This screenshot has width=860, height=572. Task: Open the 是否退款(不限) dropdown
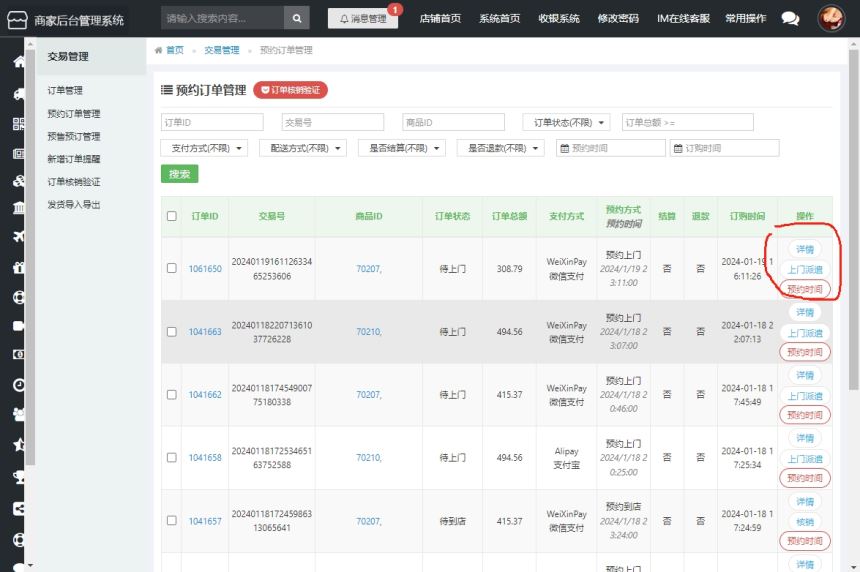[x=500, y=148]
